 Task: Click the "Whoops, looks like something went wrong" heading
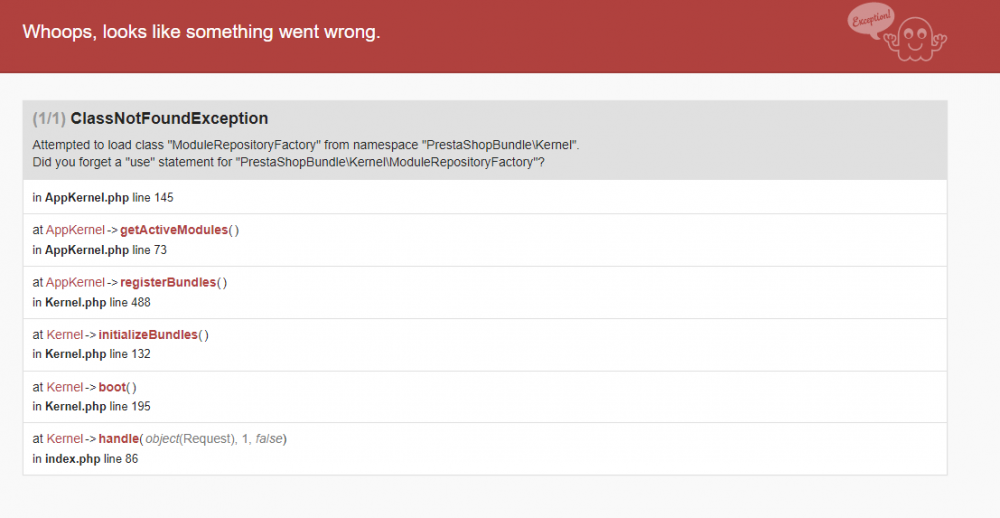[201, 32]
